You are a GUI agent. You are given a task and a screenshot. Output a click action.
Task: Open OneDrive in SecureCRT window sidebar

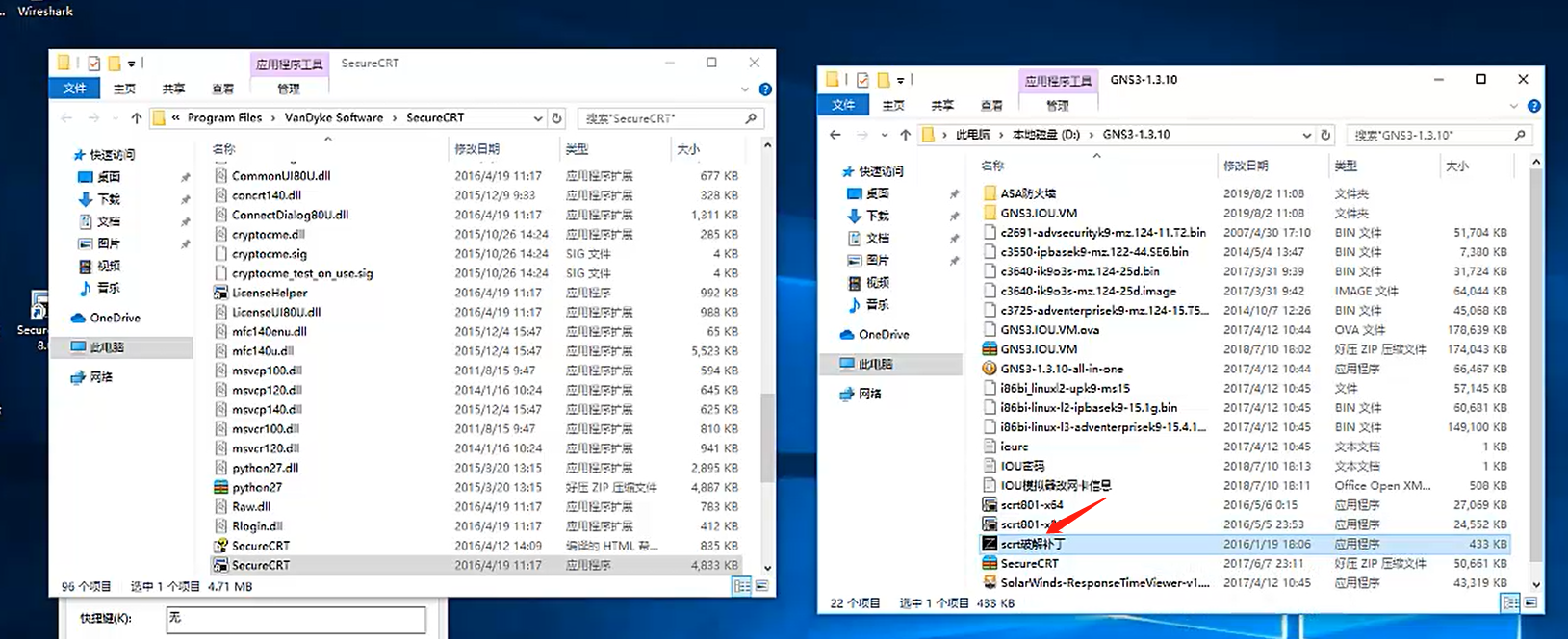tap(115, 318)
